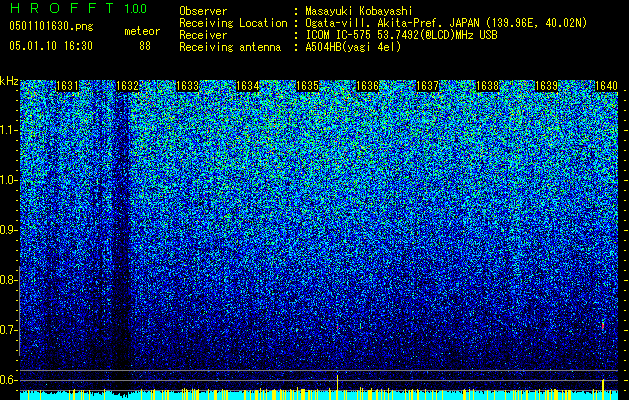Click the 0.6 kHz axis label
This screenshot has height=400, width=629.
coord(9,380)
